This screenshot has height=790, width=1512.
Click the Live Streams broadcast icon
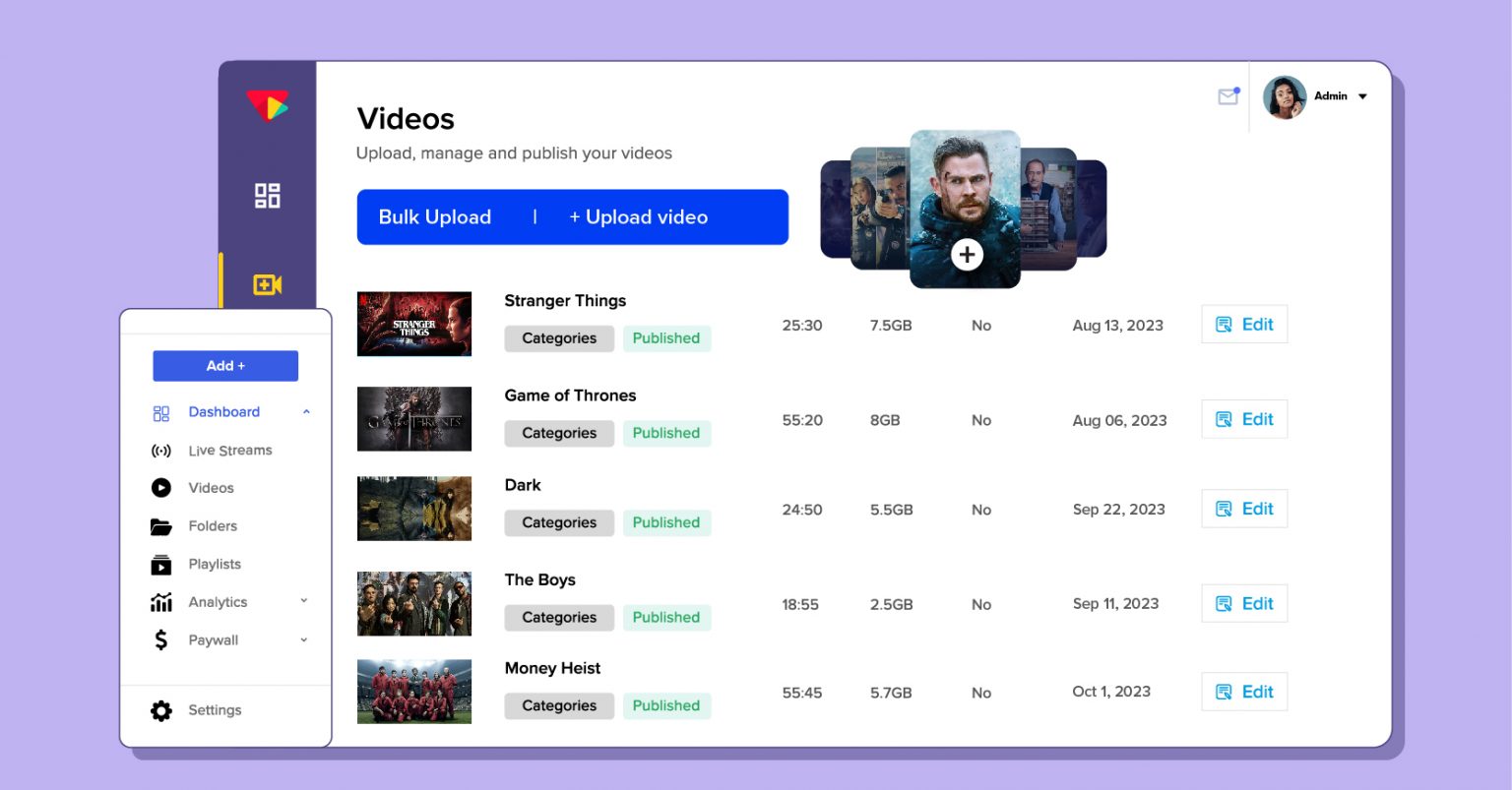click(161, 451)
